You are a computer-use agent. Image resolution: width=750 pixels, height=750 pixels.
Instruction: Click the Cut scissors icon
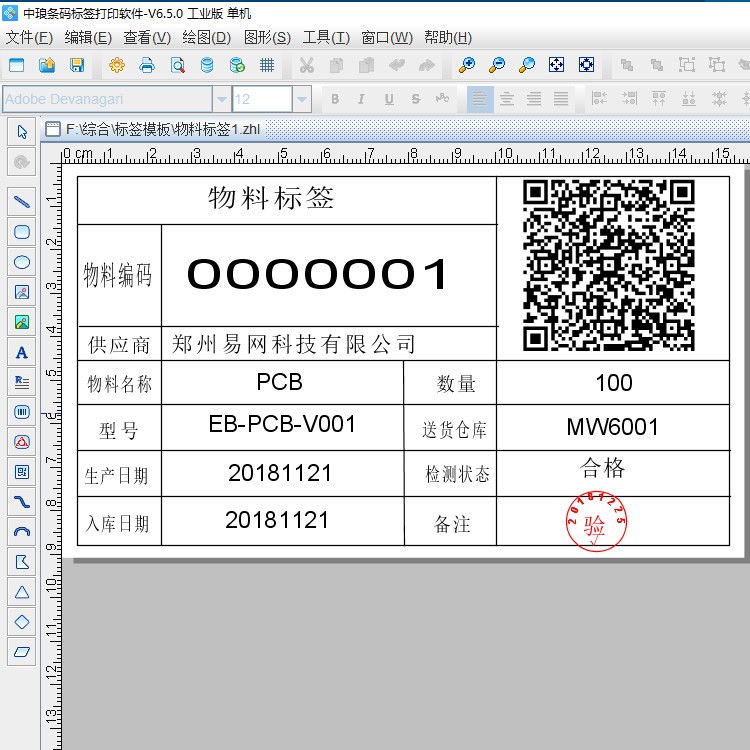point(307,65)
